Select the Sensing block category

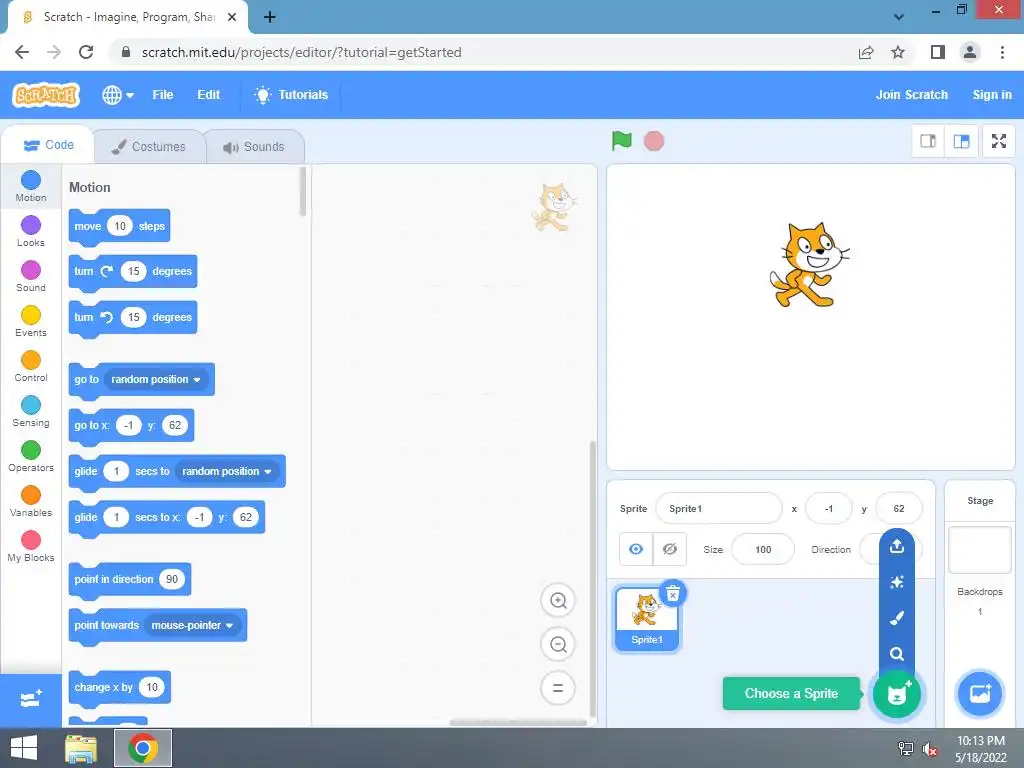pyautogui.click(x=31, y=412)
